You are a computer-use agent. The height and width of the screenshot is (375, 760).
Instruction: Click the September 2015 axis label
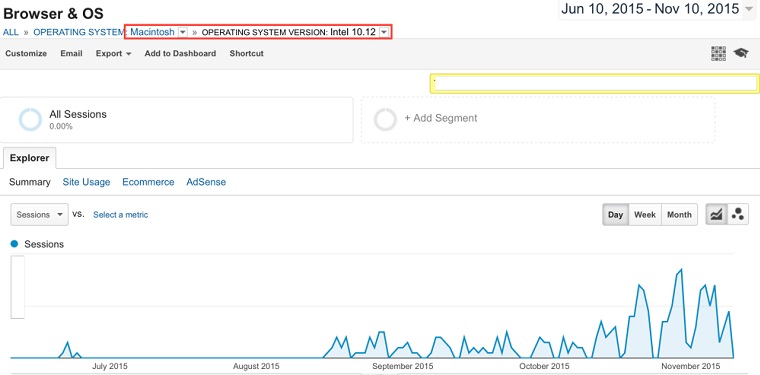403,366
